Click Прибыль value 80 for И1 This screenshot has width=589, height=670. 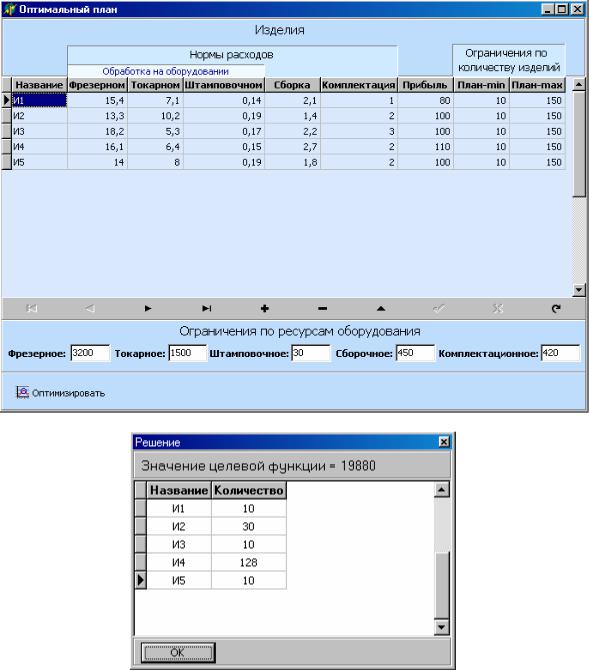425,100
